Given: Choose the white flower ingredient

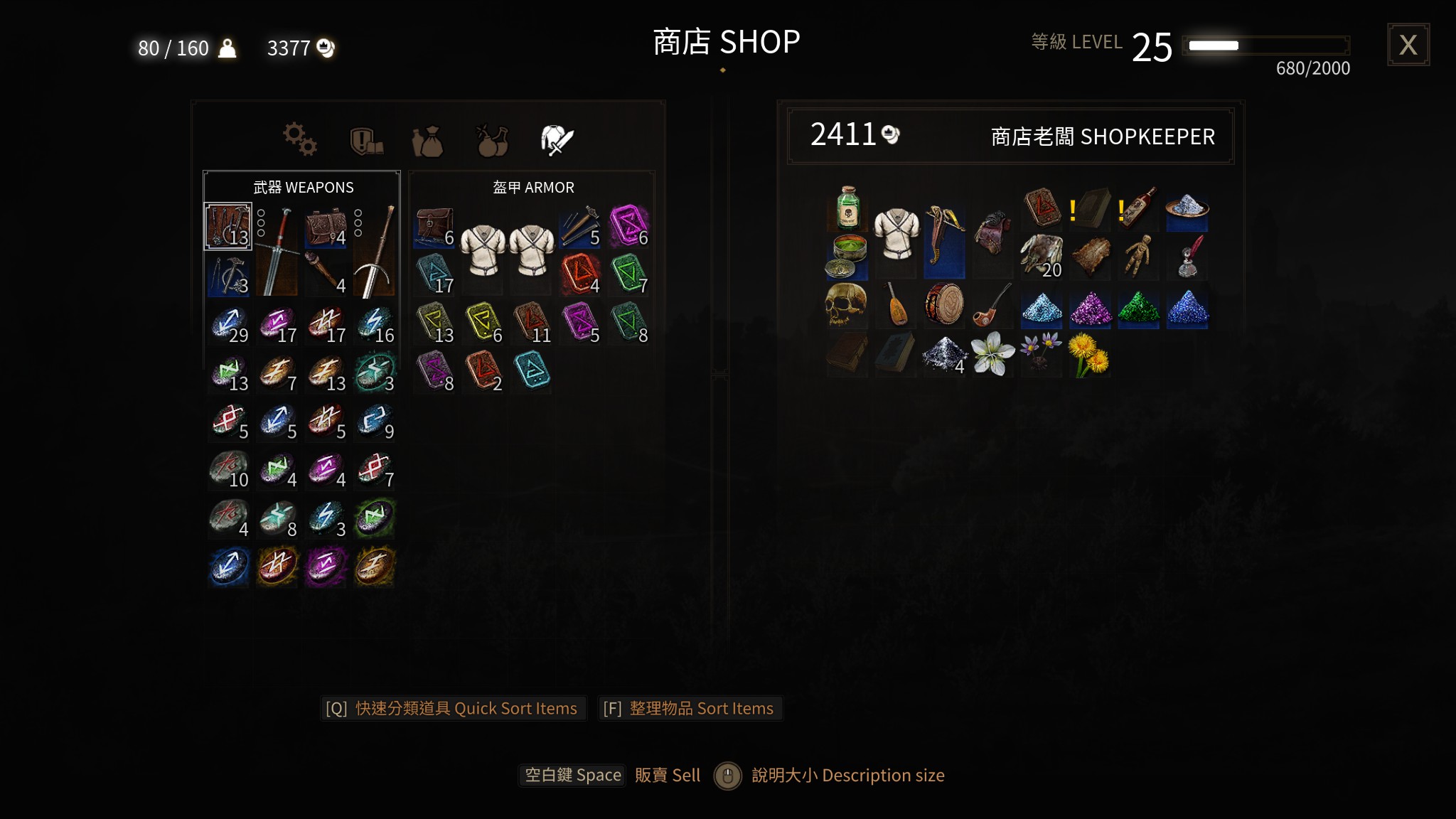Looking at the screenshot, I should (992, 353).
